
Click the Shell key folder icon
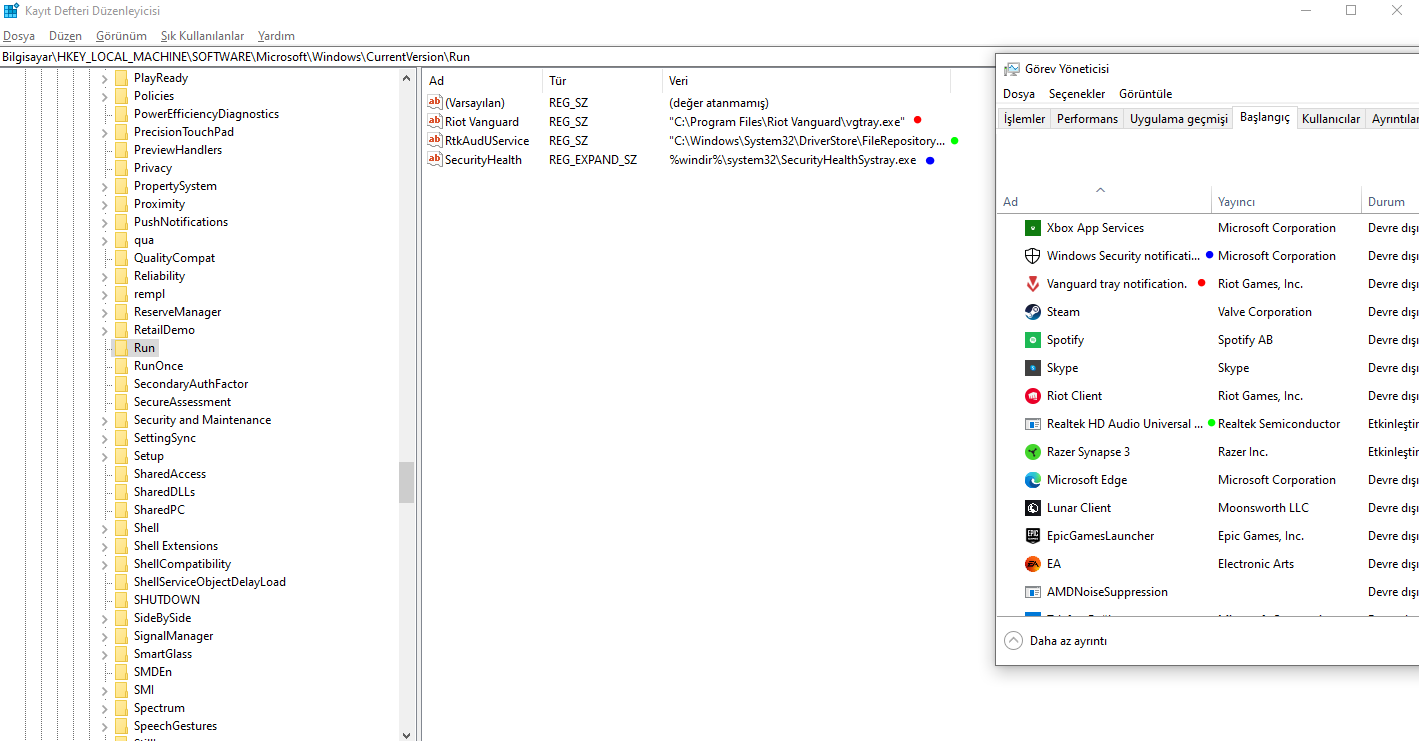121,528
